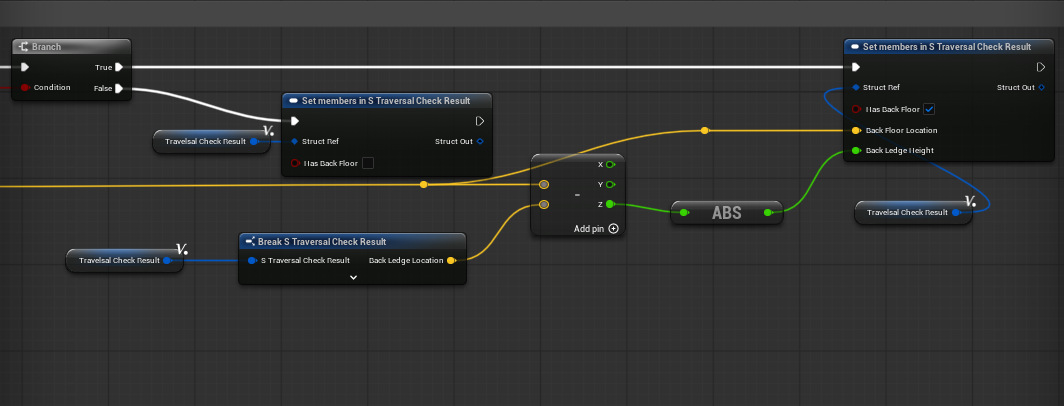Click output exec pin of right Set members node
This screenshot has width=1064, height=406.
tap(1041, 67)
